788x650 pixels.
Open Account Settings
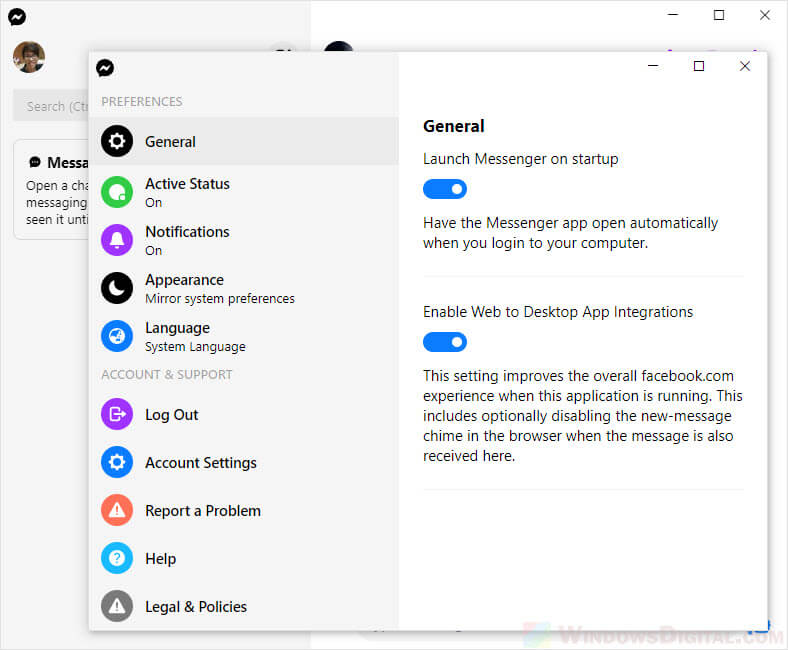[x=244, y=462]
